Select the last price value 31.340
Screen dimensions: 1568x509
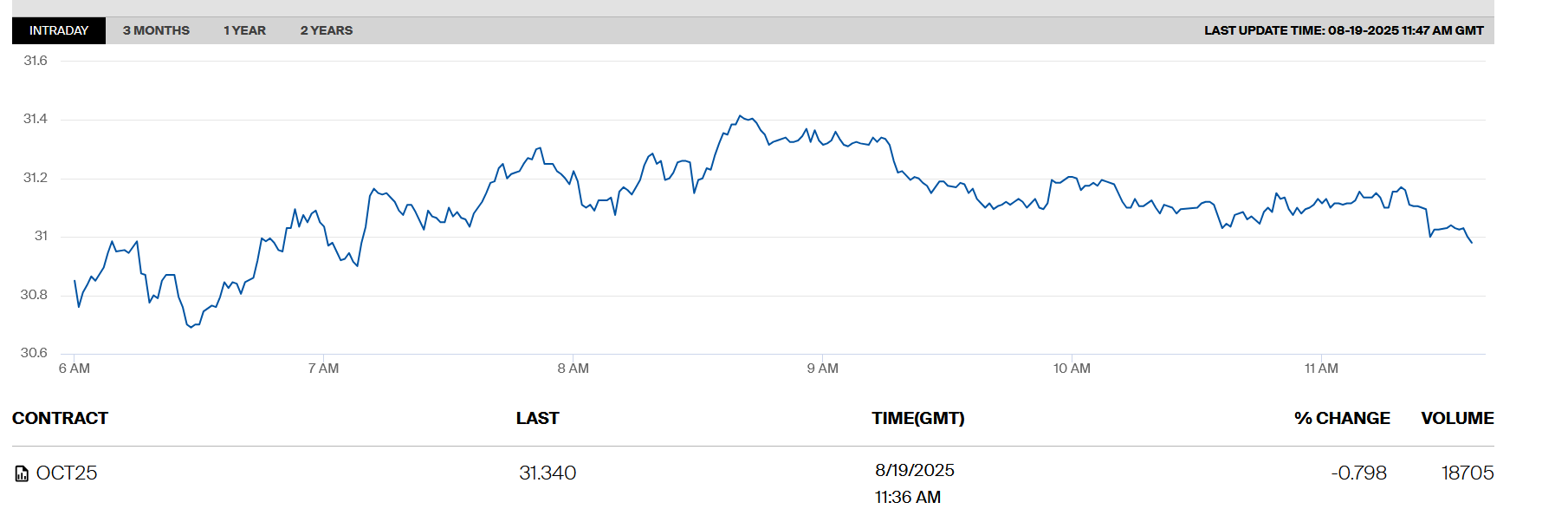coord(548,473)
